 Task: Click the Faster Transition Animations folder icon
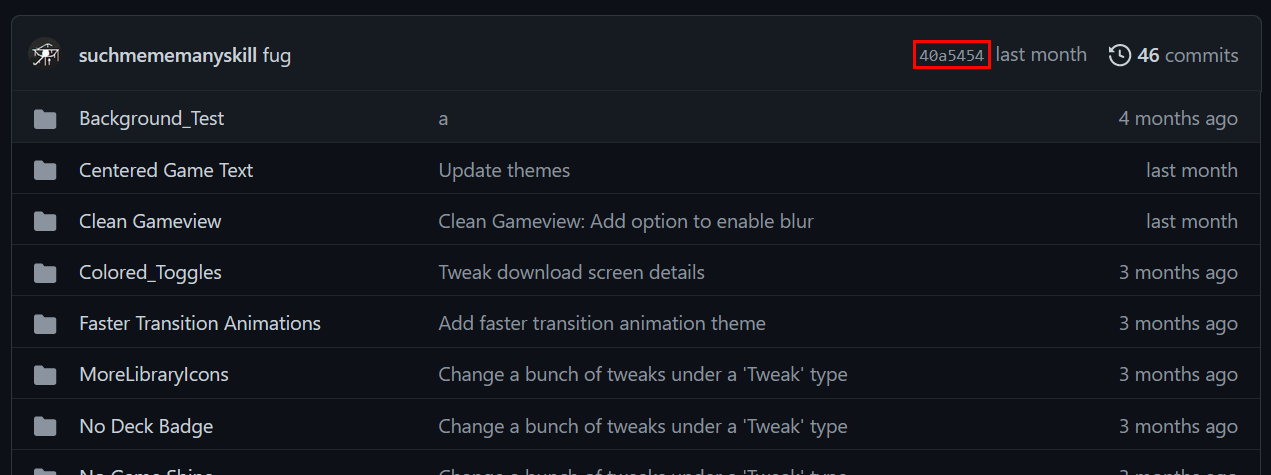(45, 324)
